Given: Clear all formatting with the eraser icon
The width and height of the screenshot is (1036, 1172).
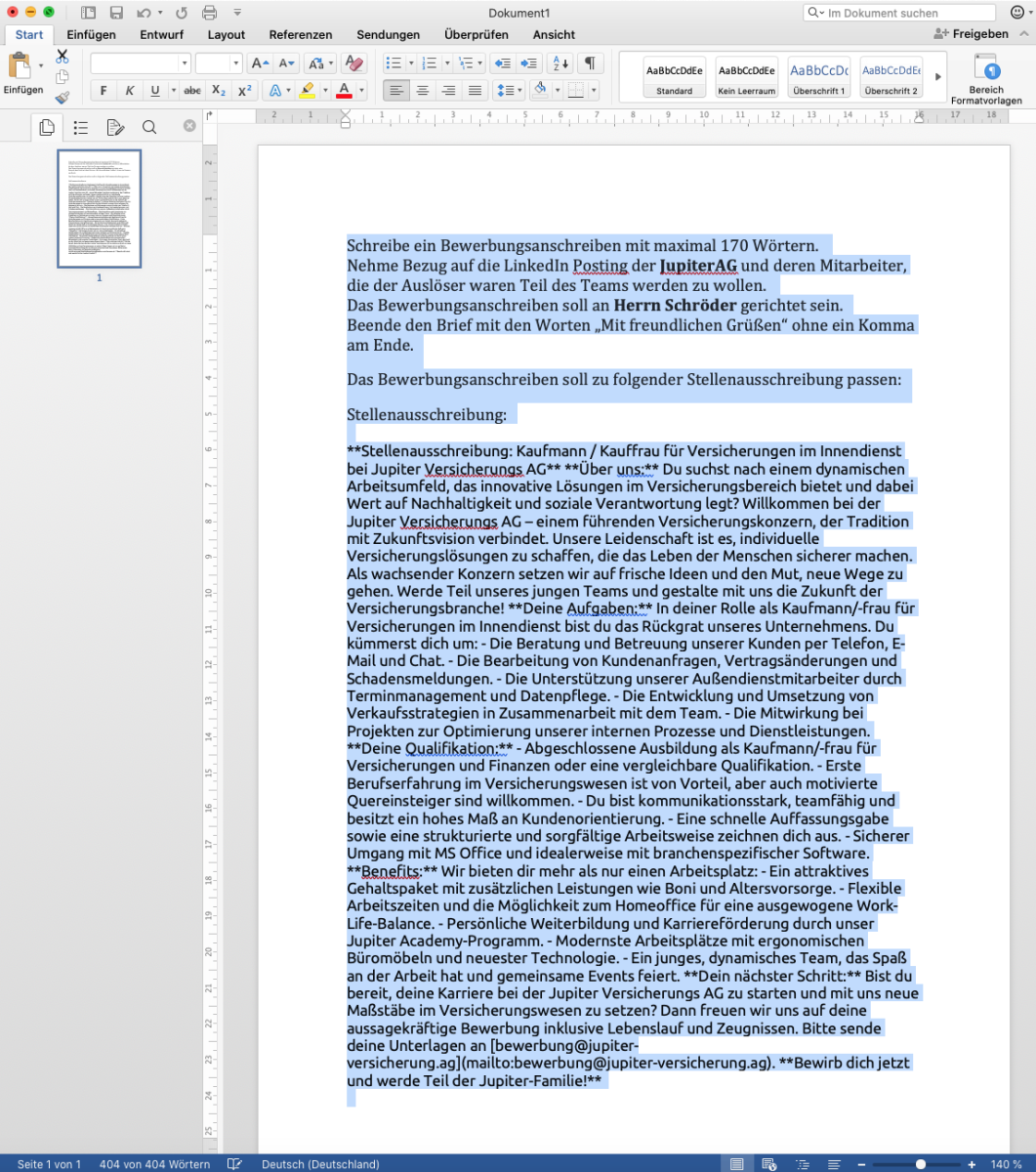Looking at the screenshot, I should (x=354, y=63).
